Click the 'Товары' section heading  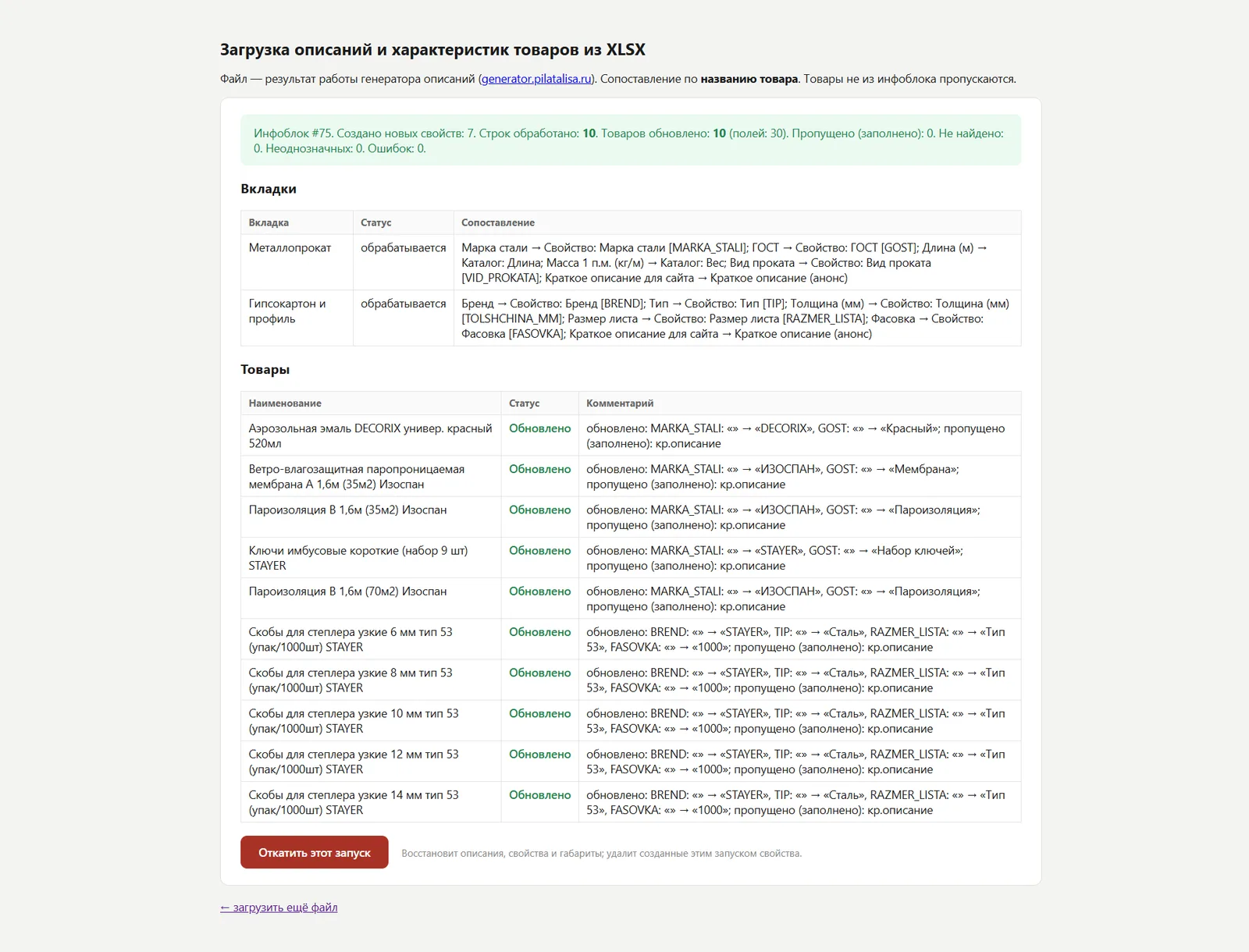(265, 370)
